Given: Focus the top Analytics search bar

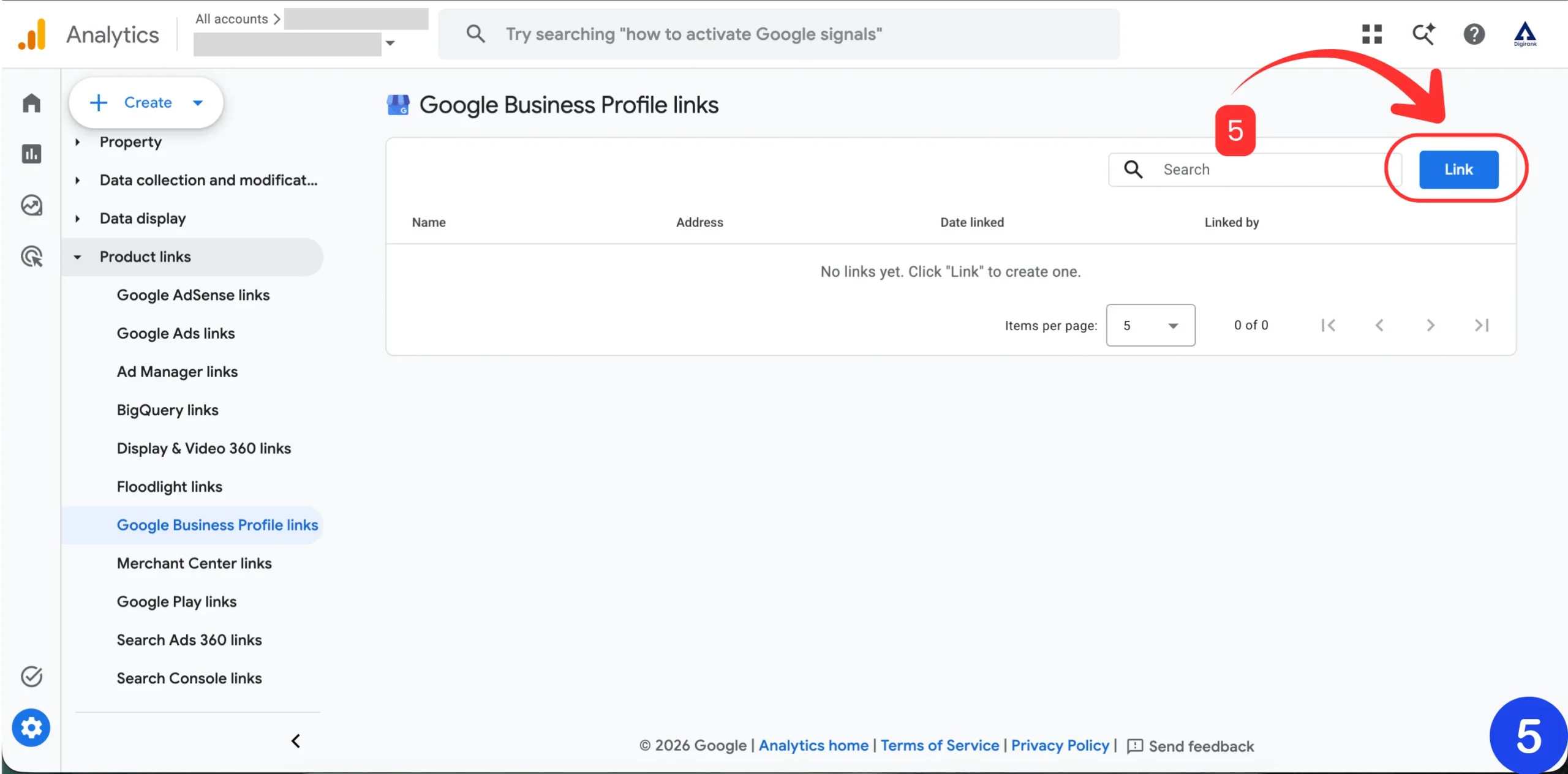Looking at the screenshot, I should [778, 34].
